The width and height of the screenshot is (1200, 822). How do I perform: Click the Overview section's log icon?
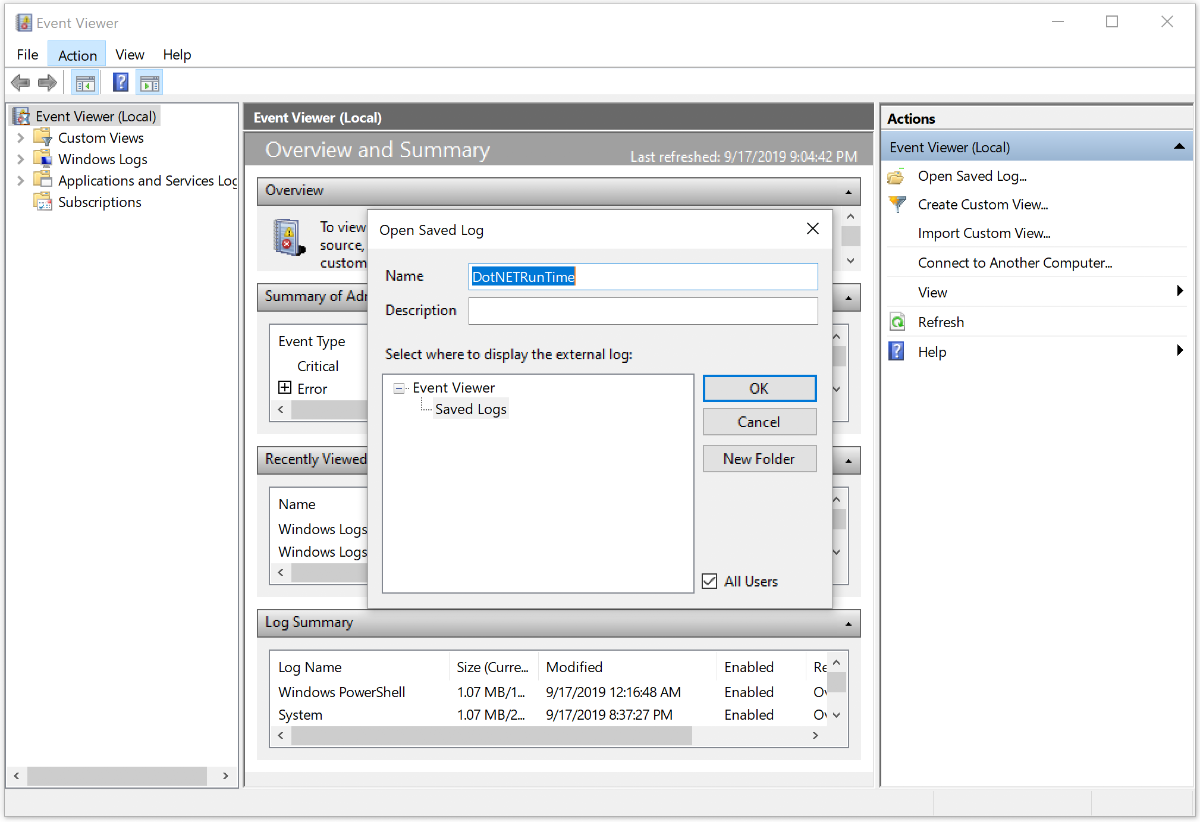pyautogui.click(x=289, y=236)
